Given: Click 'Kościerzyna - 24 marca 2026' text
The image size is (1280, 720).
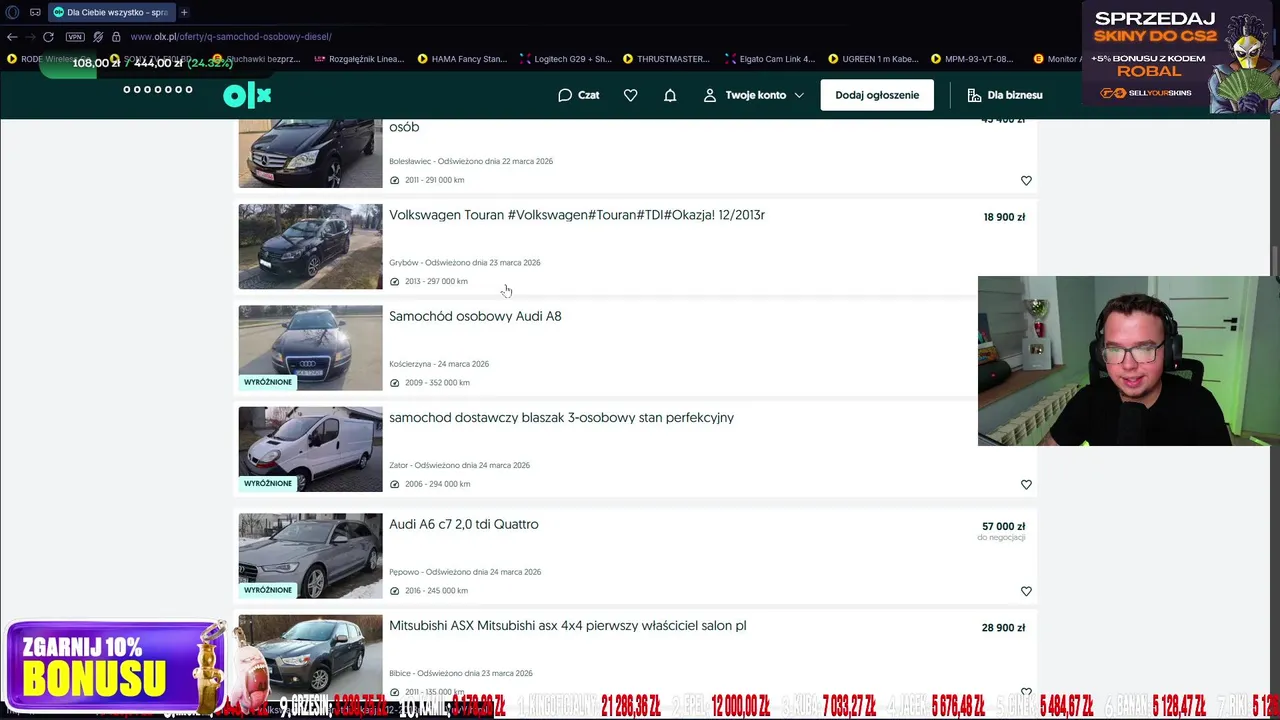Looking at the screenshot, I should click(x=439, y=364).
